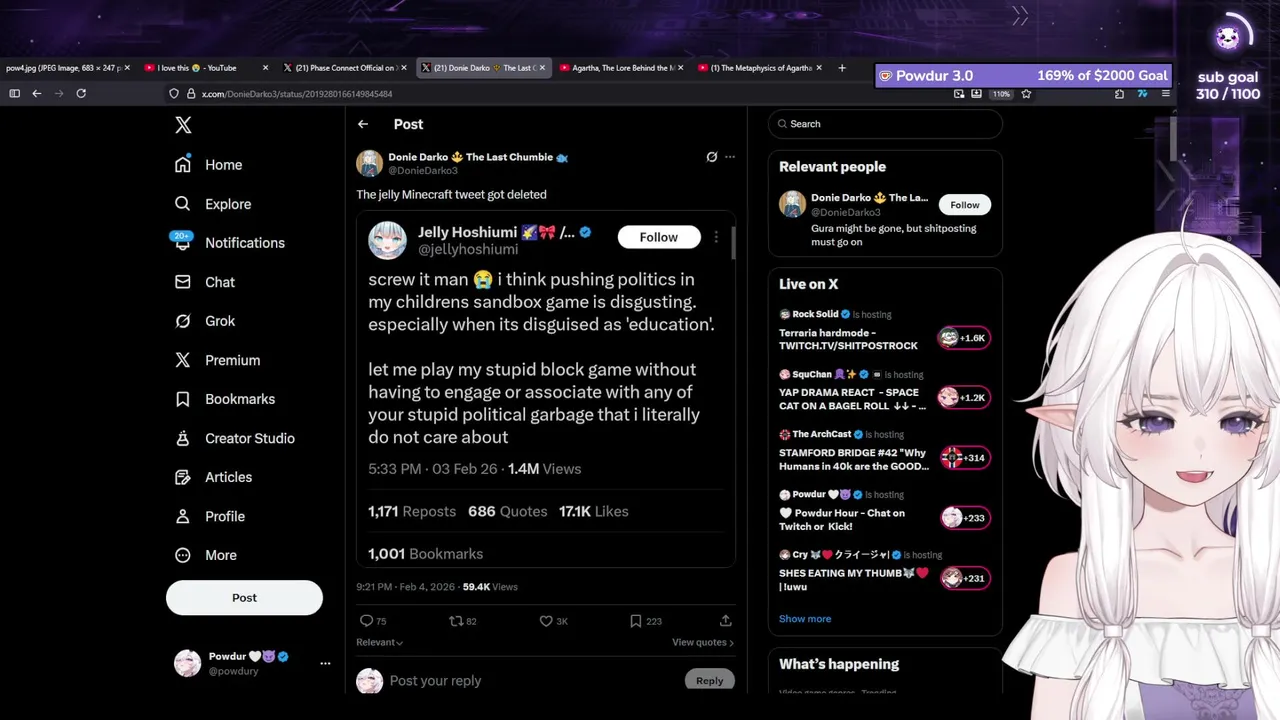This screenshot has height=720, width=1280.
Task: Click the share icon under the post
Action: point(726,621)
